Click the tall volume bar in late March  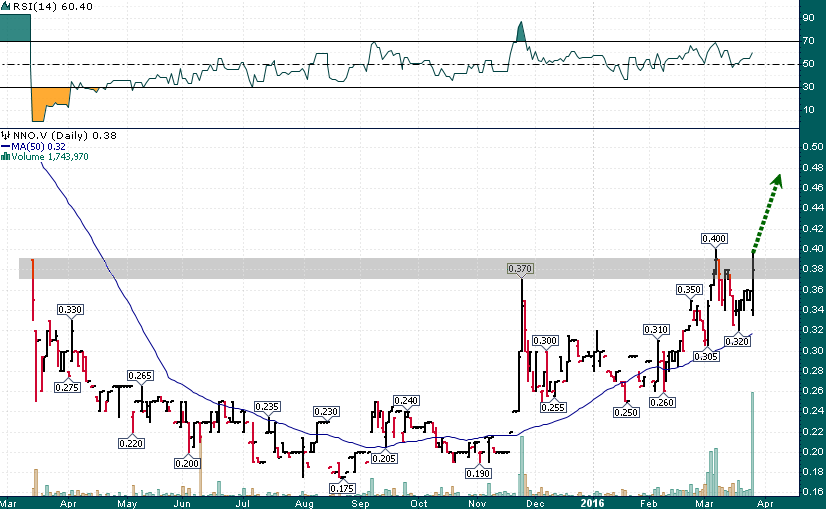tap(752, 444)
